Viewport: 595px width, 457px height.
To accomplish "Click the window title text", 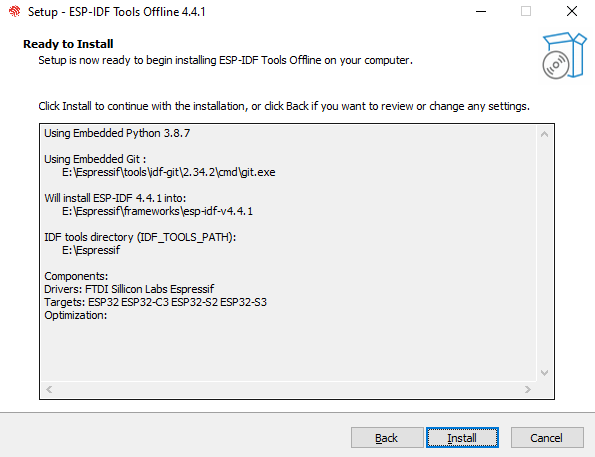I will tap(116, 12).
